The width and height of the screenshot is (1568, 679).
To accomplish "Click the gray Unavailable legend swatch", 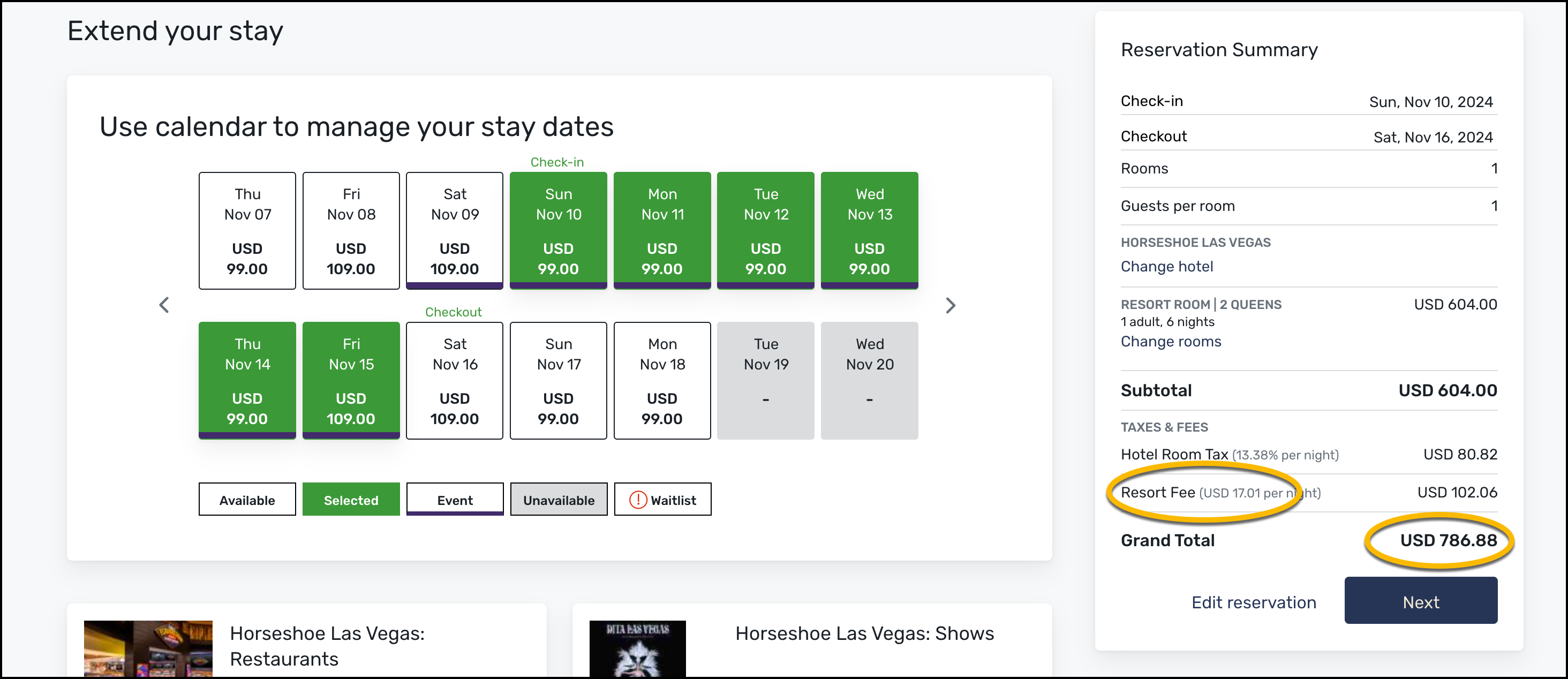I will point(558,500).
